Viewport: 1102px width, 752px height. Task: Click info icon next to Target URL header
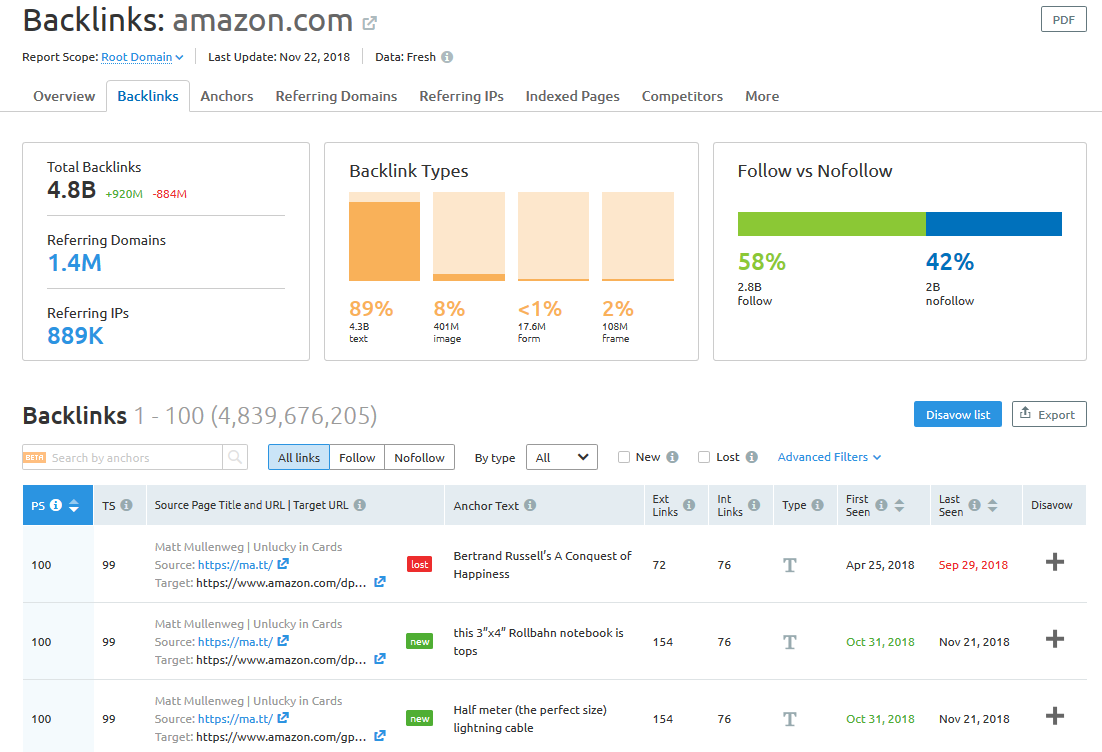pyautogui.click(x=360, y=505)
